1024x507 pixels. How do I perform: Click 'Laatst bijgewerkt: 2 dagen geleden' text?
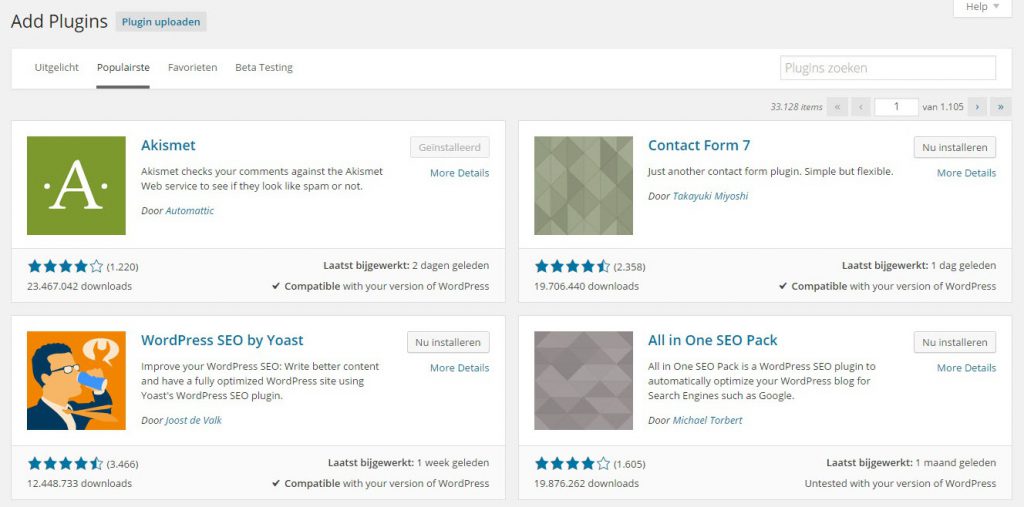pos(406,266)
